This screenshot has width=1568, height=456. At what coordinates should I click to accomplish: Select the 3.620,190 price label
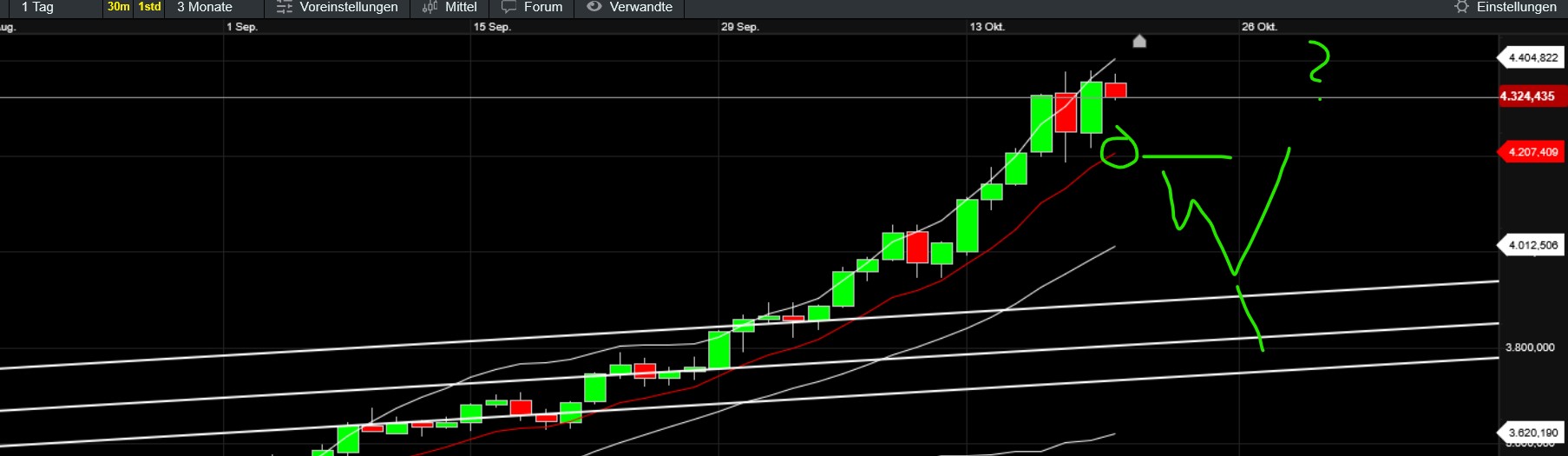1530,433
